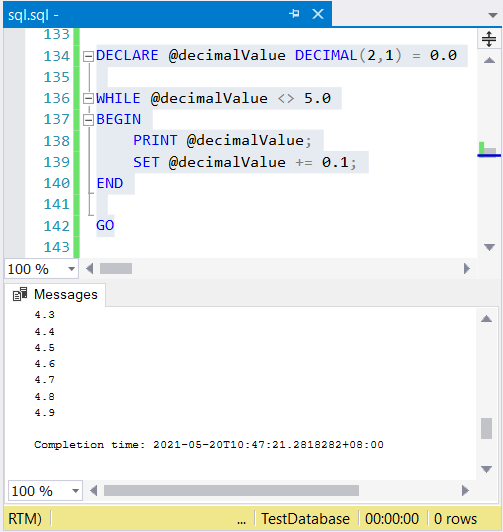This screenshot has height=532, width=503.
Task: Click the RTM) status bar entry
Action: (25, 519)
